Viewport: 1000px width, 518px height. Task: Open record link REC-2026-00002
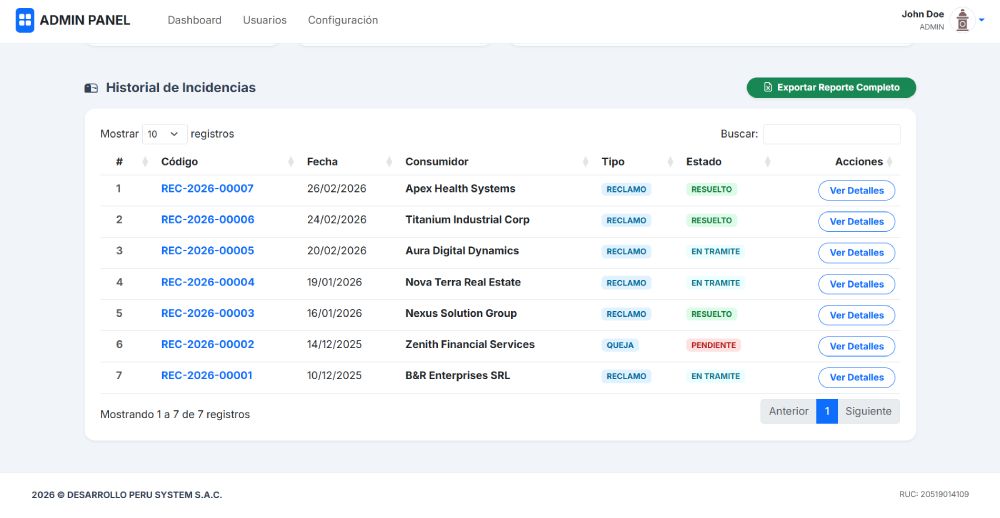click(x=207, y=344)
